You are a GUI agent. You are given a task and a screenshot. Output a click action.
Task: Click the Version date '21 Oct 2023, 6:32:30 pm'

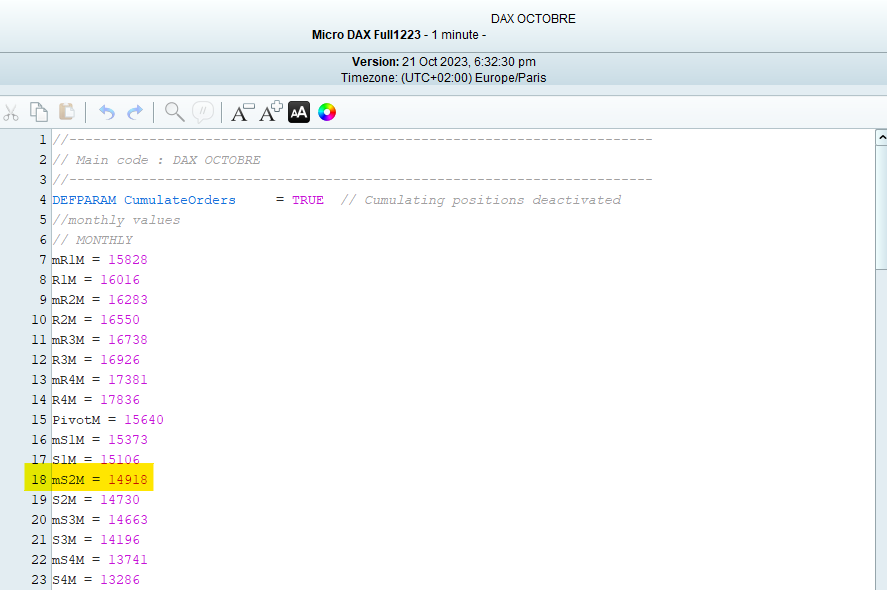(x=469, y=62)
